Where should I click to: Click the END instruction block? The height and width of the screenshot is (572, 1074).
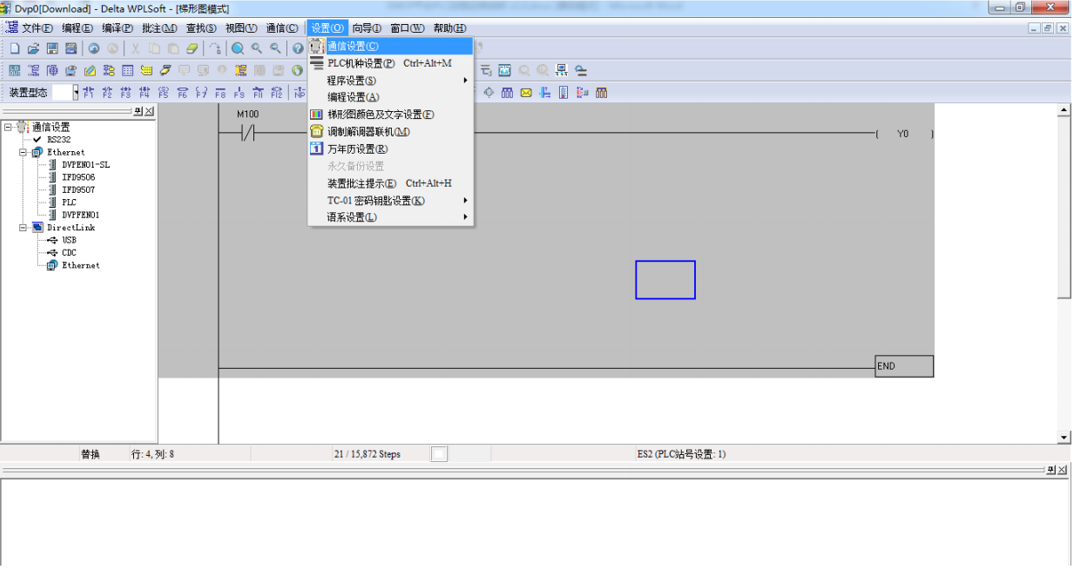coord(904,366)
